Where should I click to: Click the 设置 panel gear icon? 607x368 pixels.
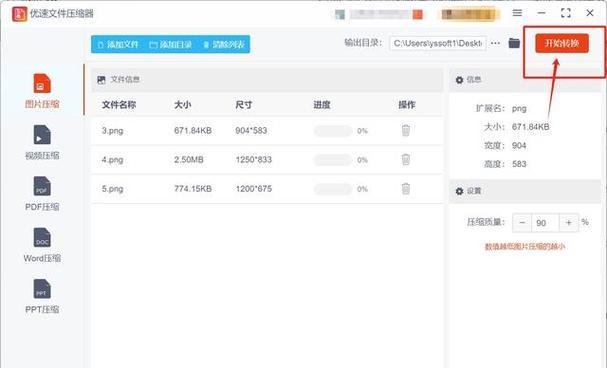tap(459, 191)
